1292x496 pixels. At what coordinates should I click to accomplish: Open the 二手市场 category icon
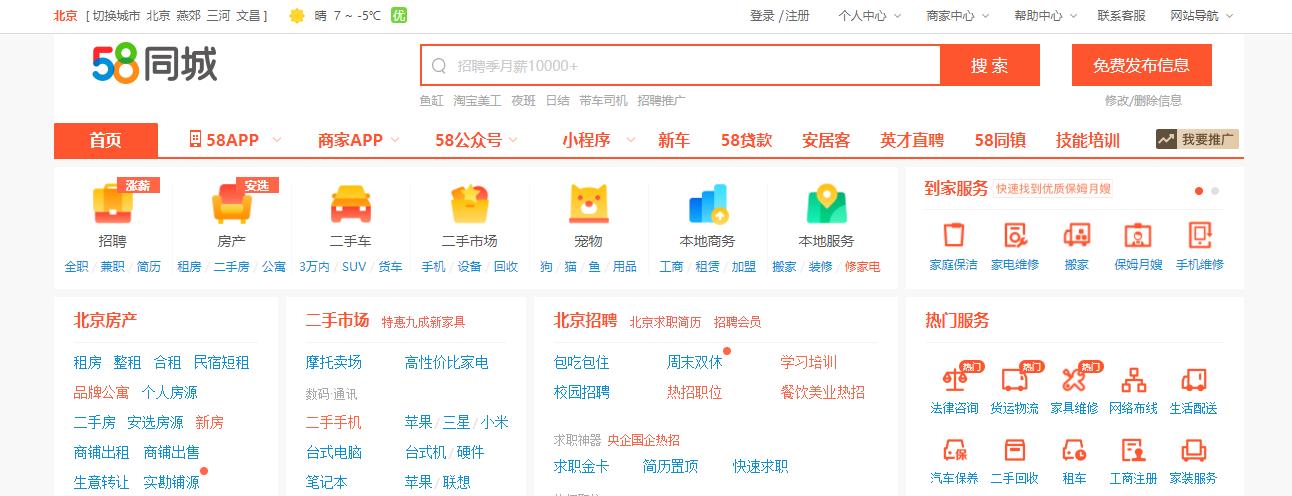point(469,204)
